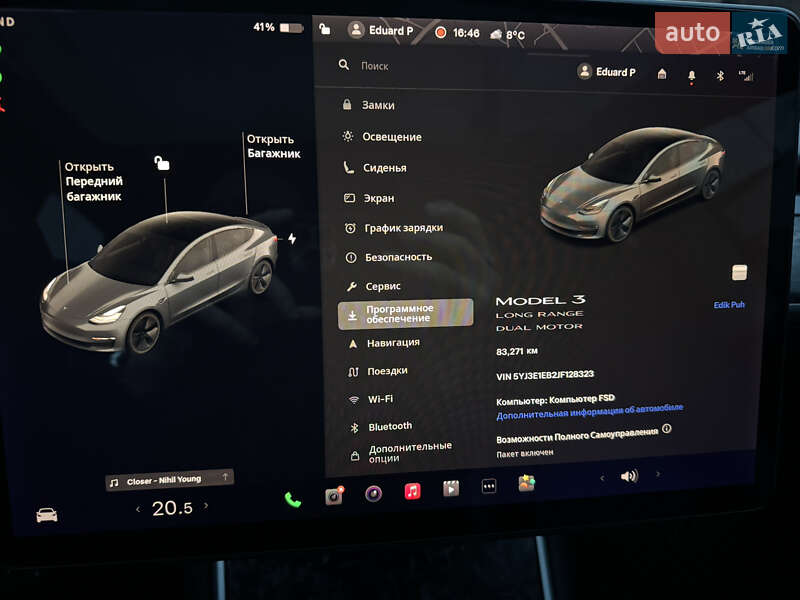The image size is (800, 600).
Task: Tap the Bluetooth icon in settings header
Action: [720, 76]
